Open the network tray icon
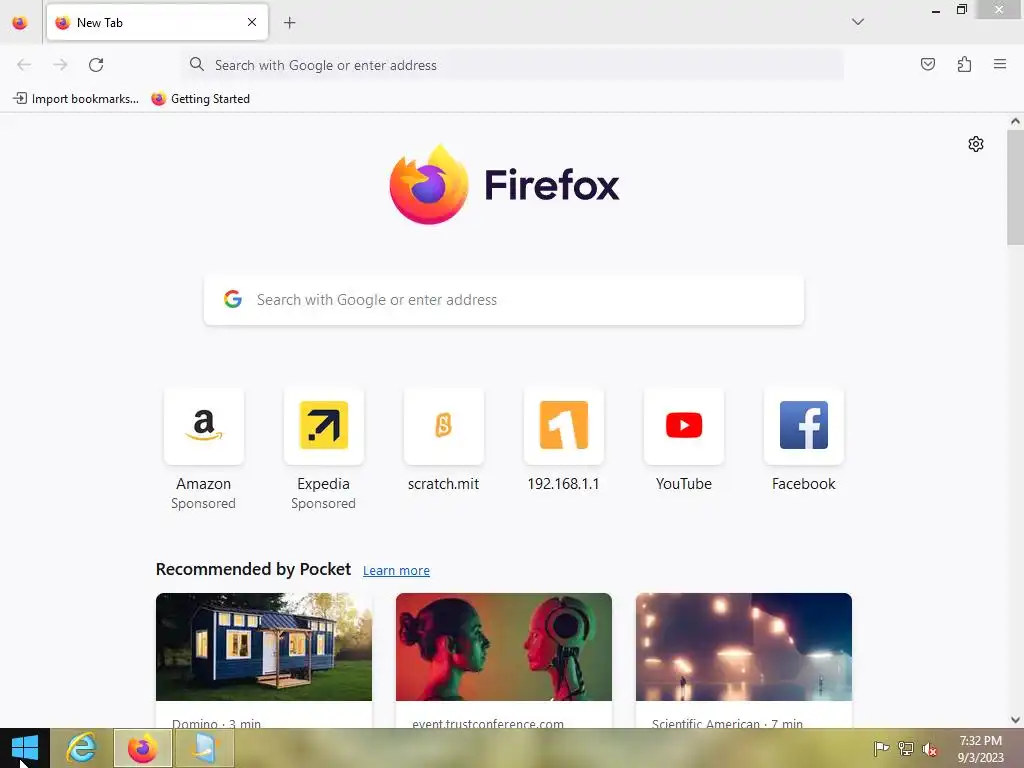The width and height of the screenshot is (1024, 768). pos(906,748)
